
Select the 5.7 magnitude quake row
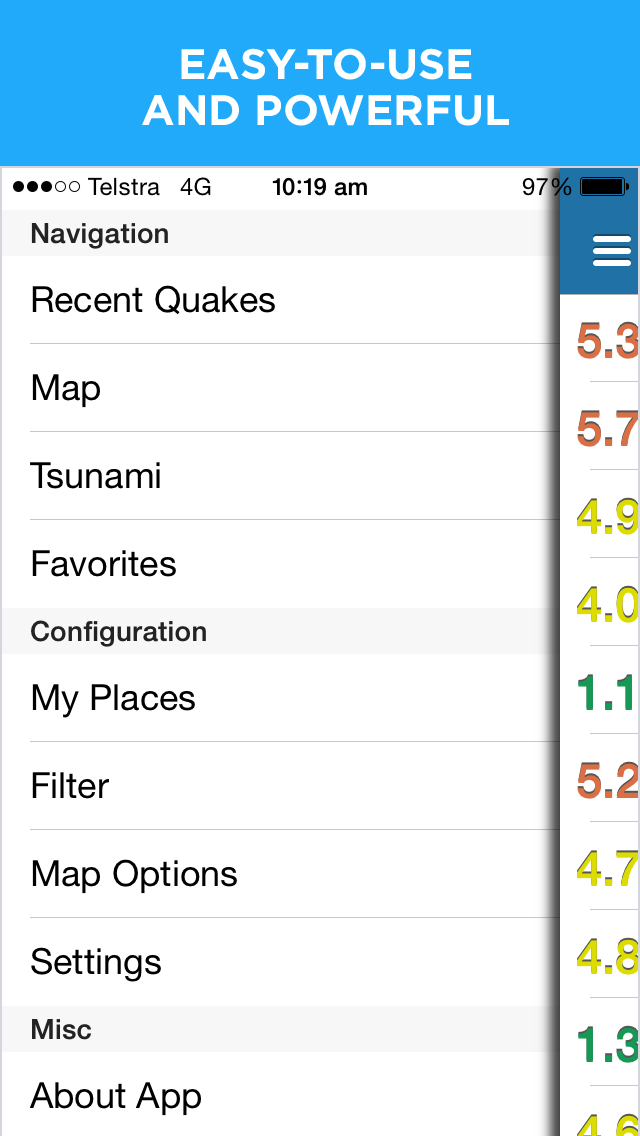tap(600, 426)
